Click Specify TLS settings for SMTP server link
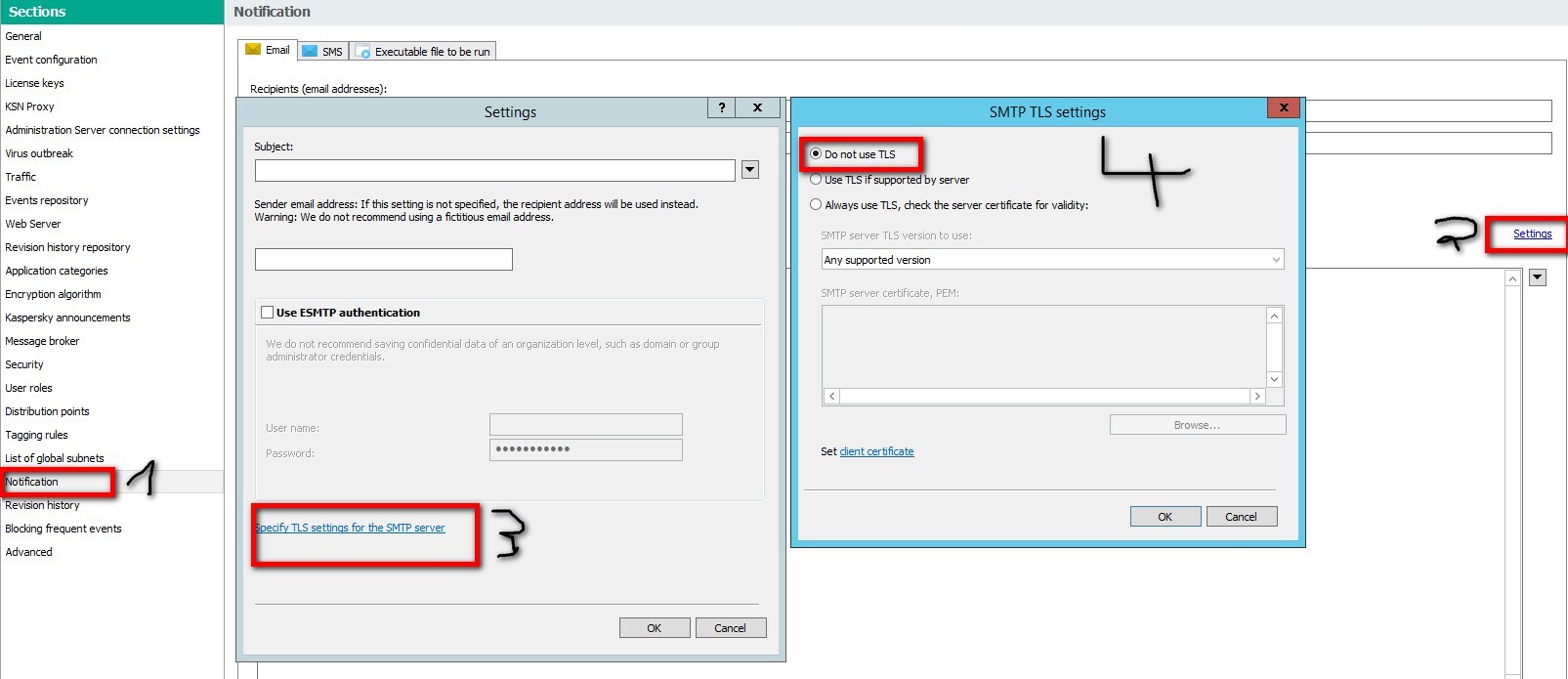This screenshot has width=1568, height=679. click(x=350, y=528)
